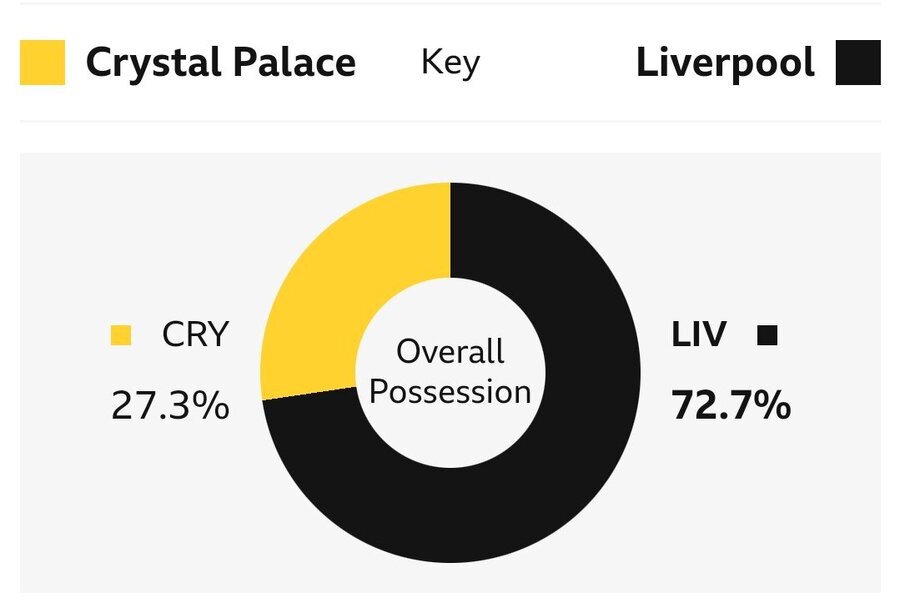
Task: Select the Crystal Palace team name
Action: coord(221,63)
